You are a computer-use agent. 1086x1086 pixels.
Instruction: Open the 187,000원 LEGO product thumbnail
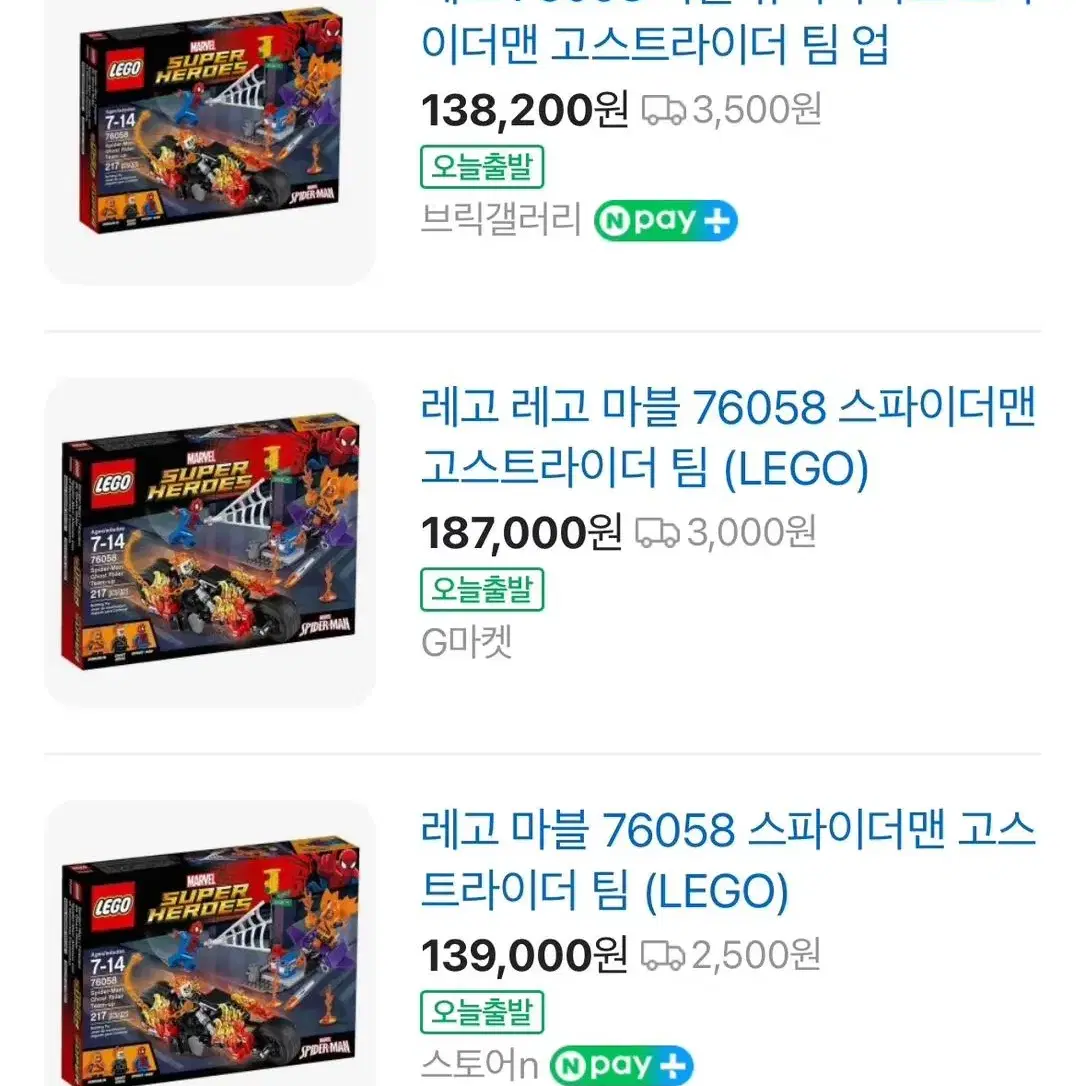210,542
